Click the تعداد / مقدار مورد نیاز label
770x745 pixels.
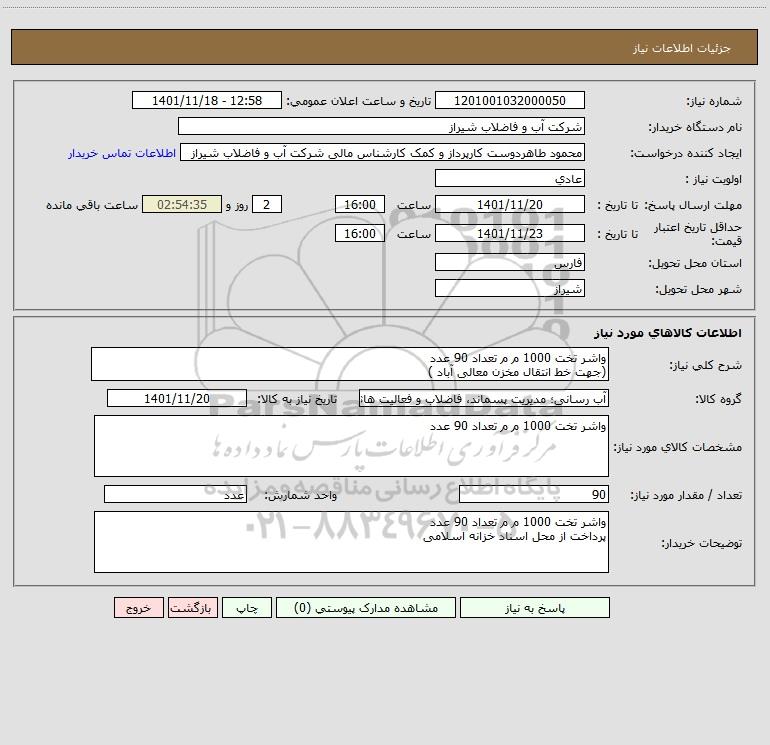[x=686, y=495]
